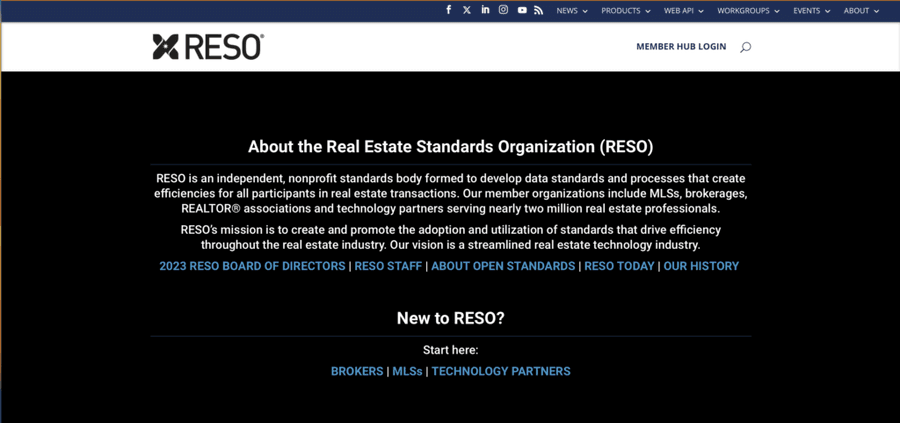This screenshot has width=900, height=423.
Task: Click the MEMBER HUB LOGIN link
Action: coord(681,47)
